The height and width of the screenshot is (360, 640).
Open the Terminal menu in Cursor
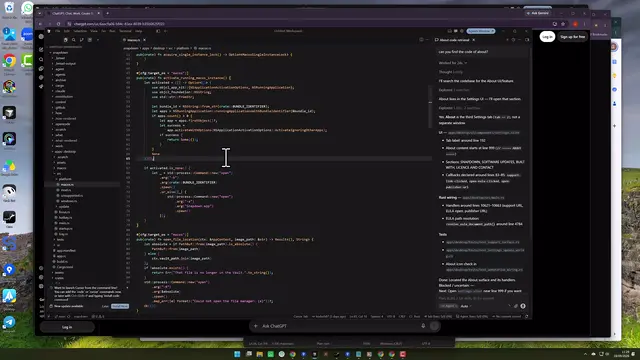(125, 31)
